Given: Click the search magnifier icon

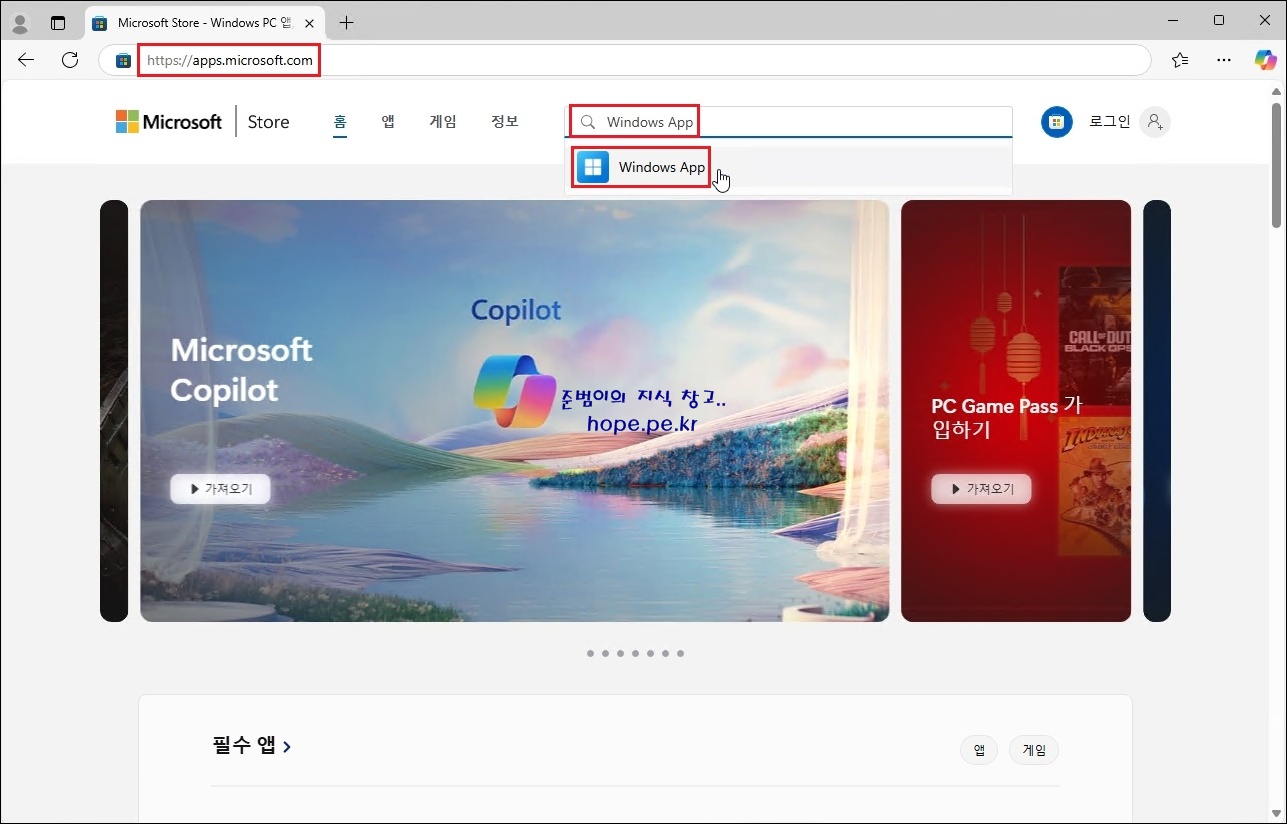Looking at the screenshot, I should (x=588, y=122).
